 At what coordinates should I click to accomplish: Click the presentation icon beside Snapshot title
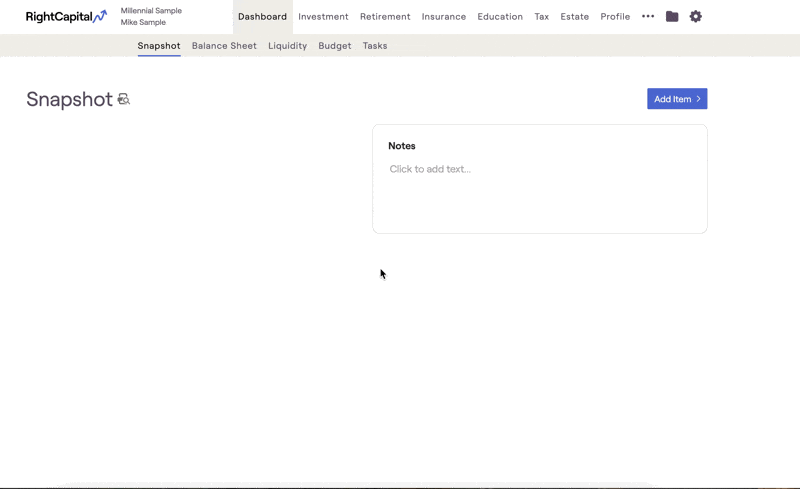pyautogui.click(x=123, y=99)
